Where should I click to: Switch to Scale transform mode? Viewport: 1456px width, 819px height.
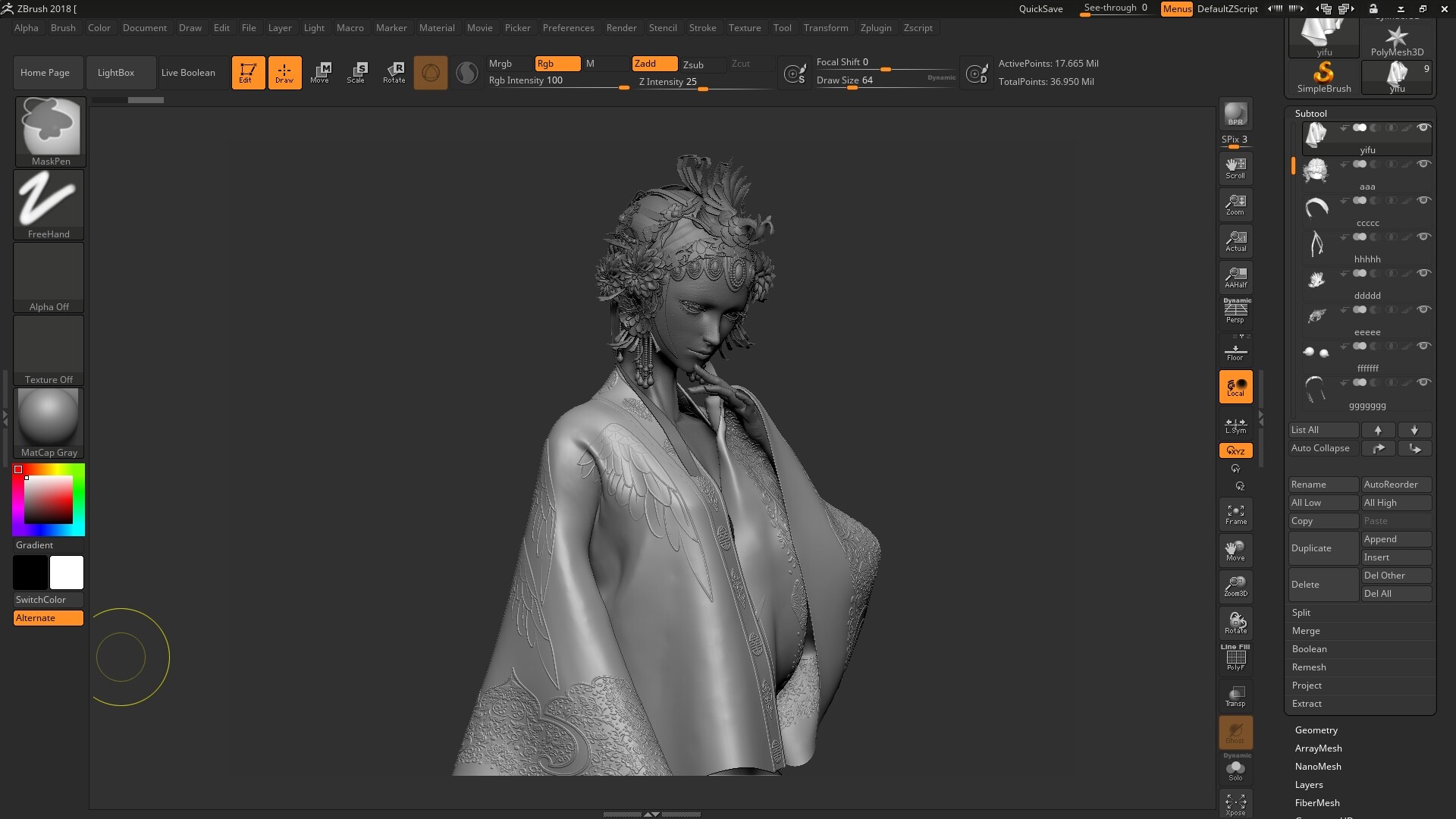(x=356, y=73)
